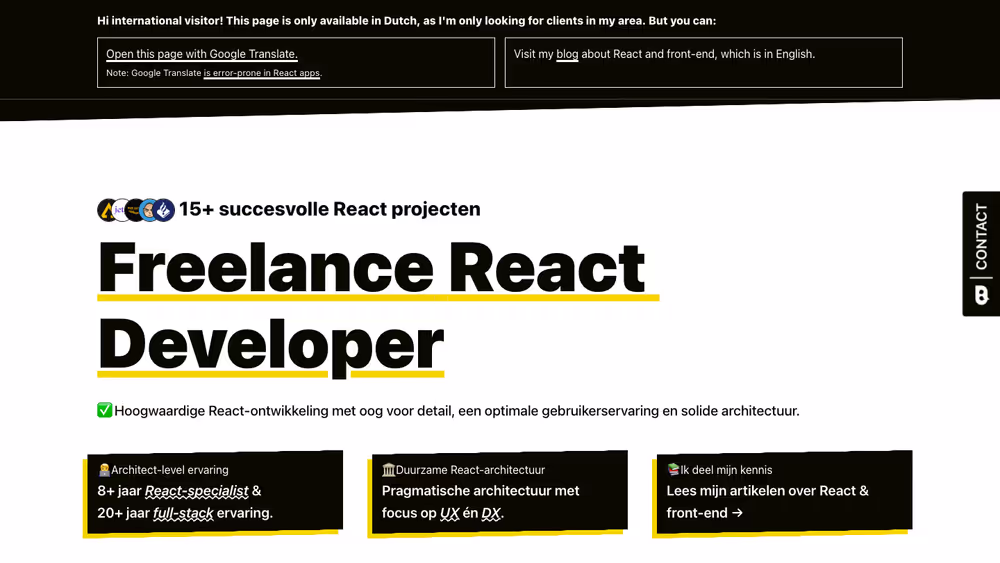Click the 'Ik deel mijn kennis' card label
Viewport: 1000px width, 563px height.
click(726, 470)
